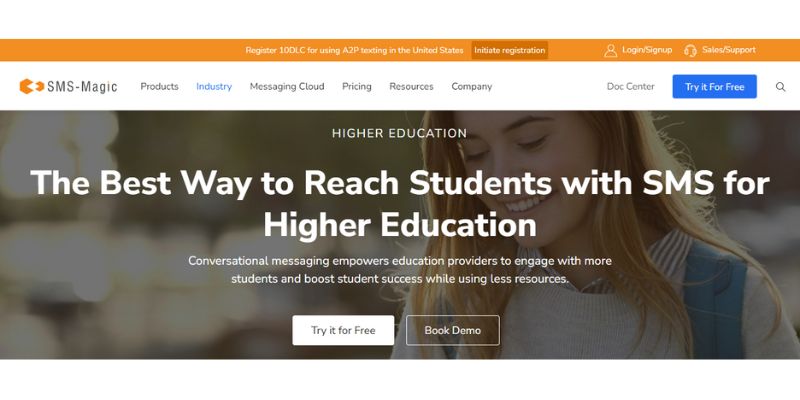Viewport: 800px width, 400px height.
Task: Click the SMS-Magic brand name text
Action: 82,87
